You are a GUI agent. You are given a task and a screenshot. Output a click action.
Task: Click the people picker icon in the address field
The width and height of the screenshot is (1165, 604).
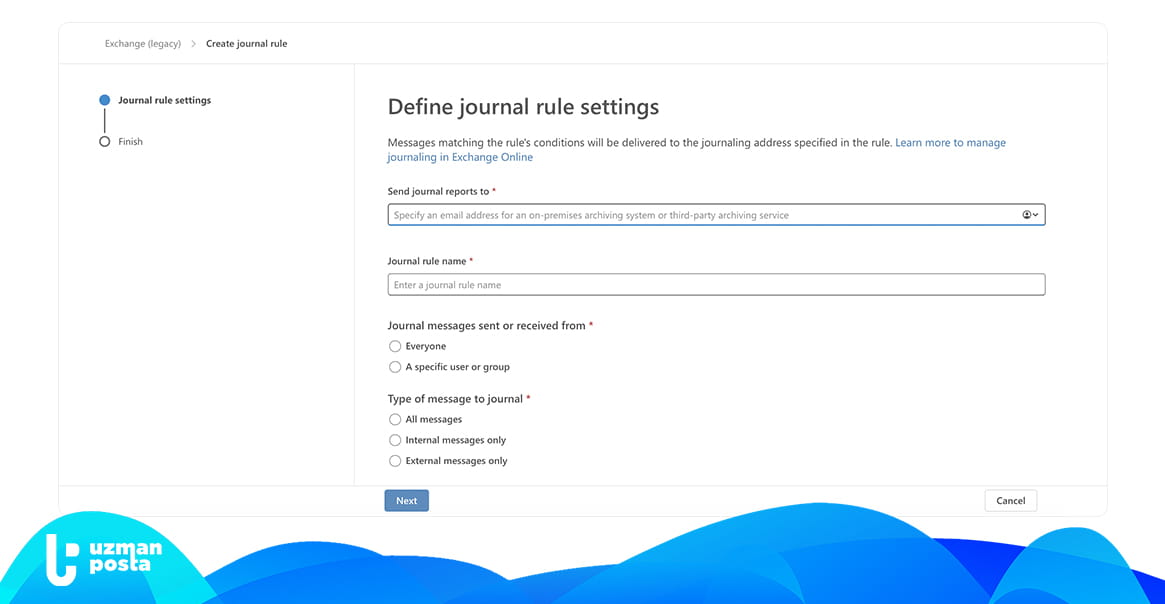[1026, 215]
